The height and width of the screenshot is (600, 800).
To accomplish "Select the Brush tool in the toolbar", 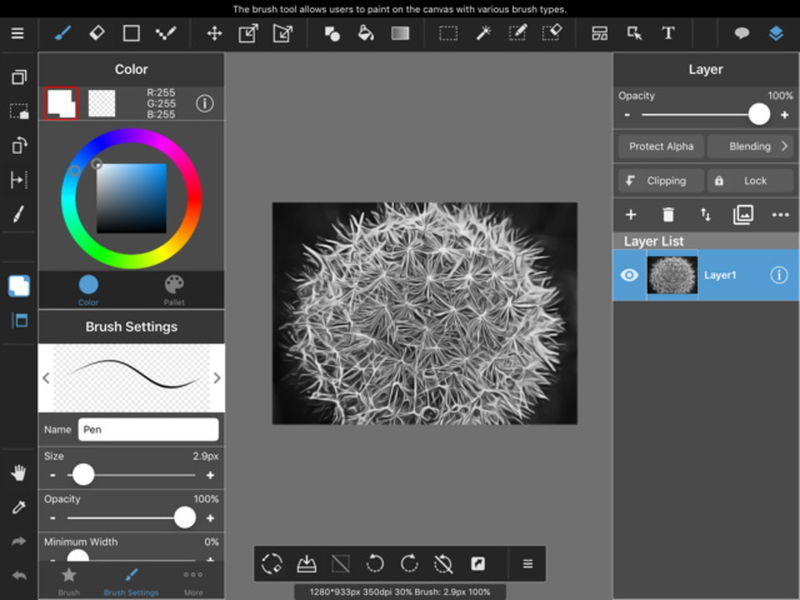I will [x=62, y=32].
